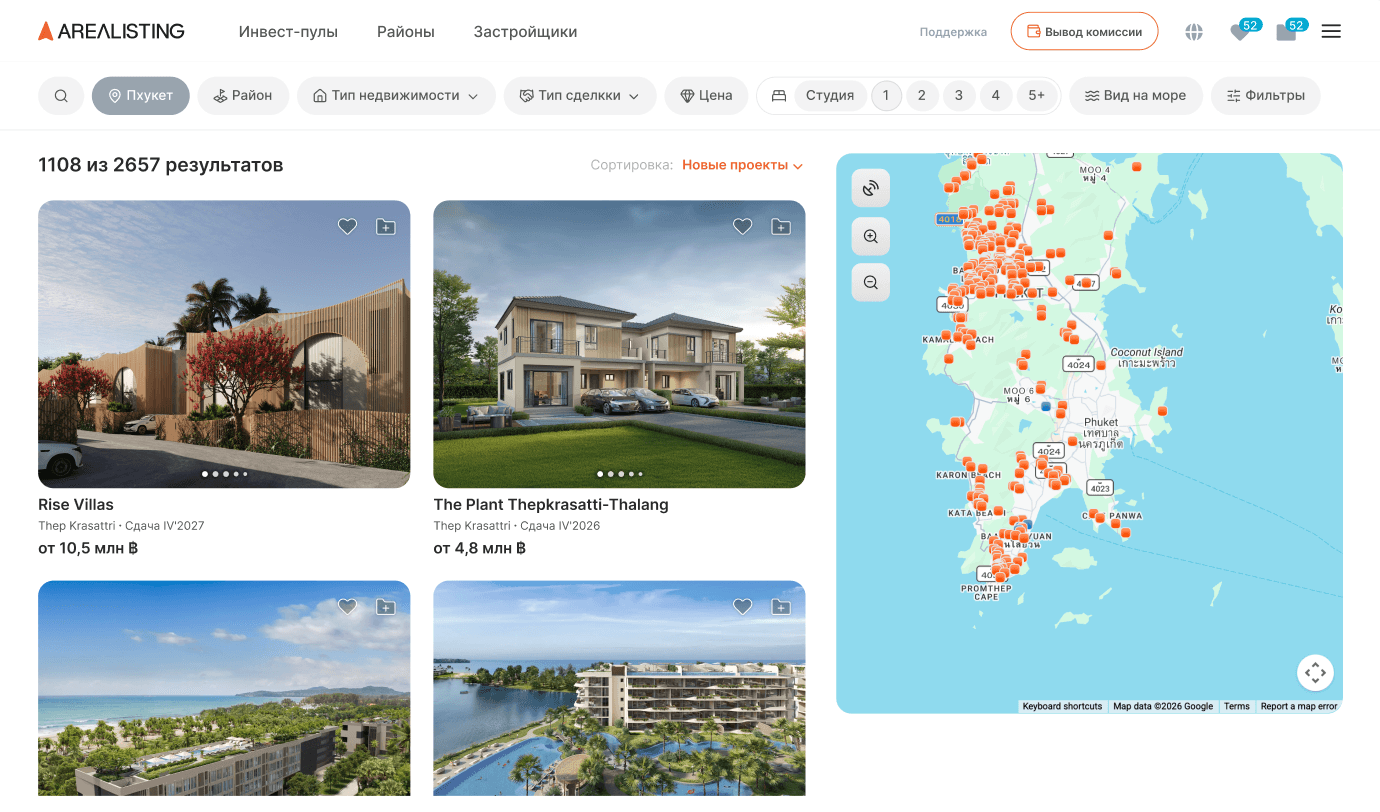The image size is (1380, 812).
Task: Click the AREALISTING logo
Action: [111, 31]
